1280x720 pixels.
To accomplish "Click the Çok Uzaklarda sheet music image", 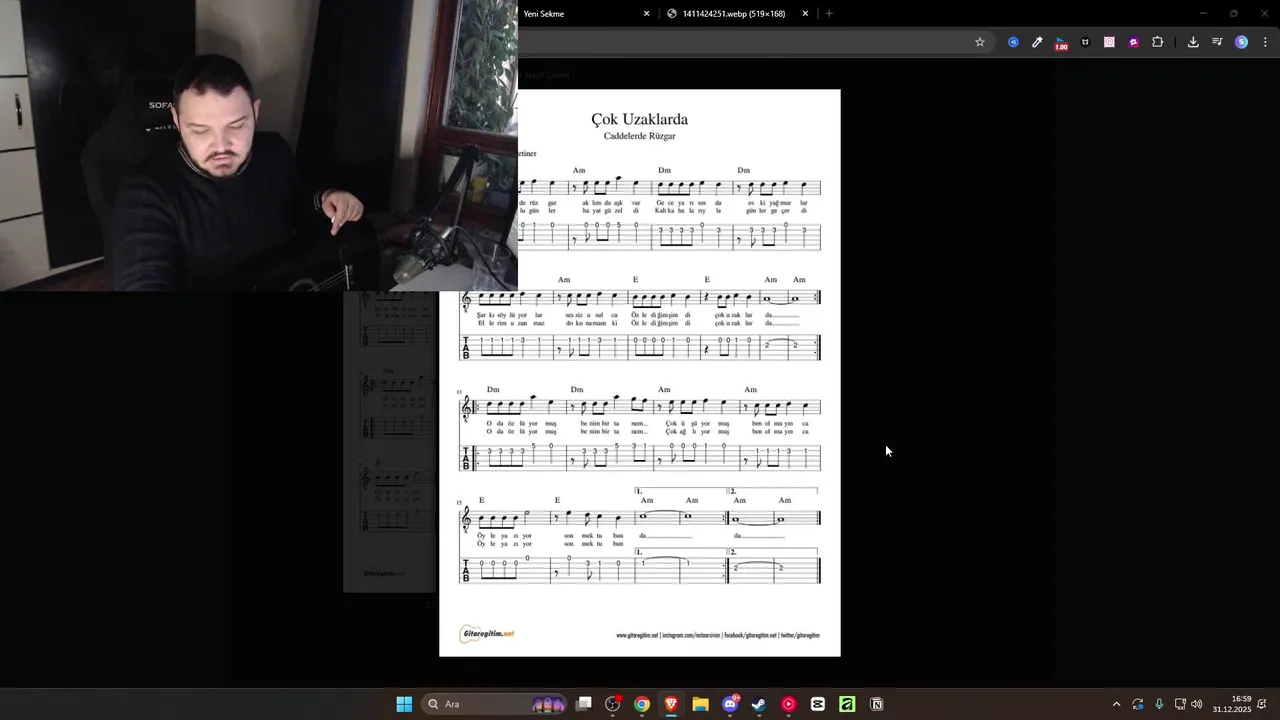I will tap(640, 373).
